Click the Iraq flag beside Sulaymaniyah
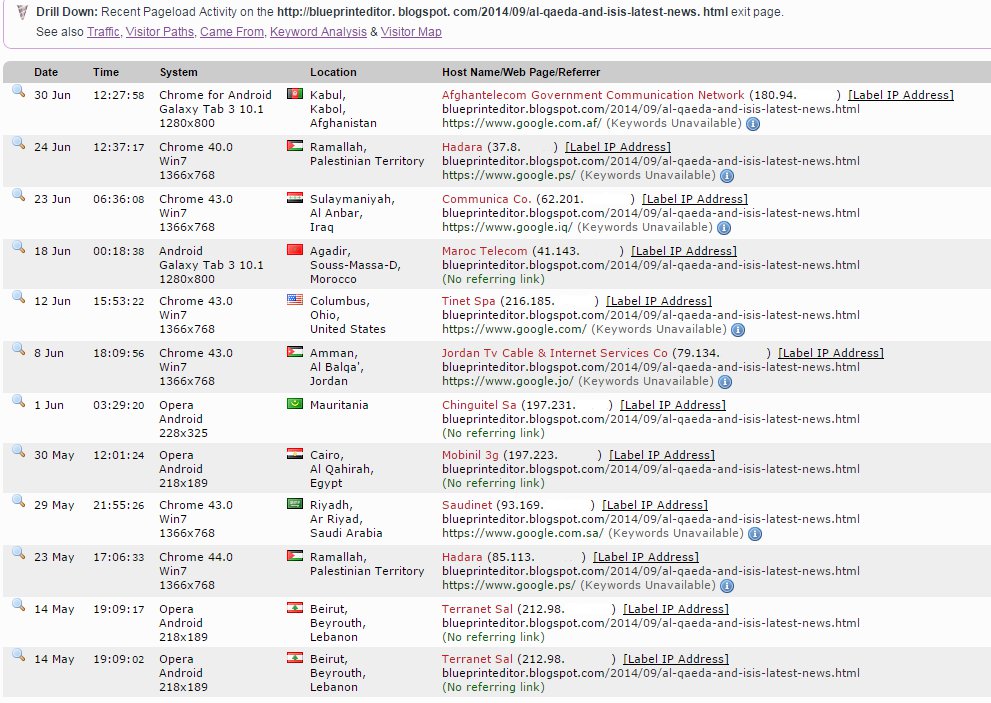This screenshot has width=991, height=703. click(x=295, y=198)
